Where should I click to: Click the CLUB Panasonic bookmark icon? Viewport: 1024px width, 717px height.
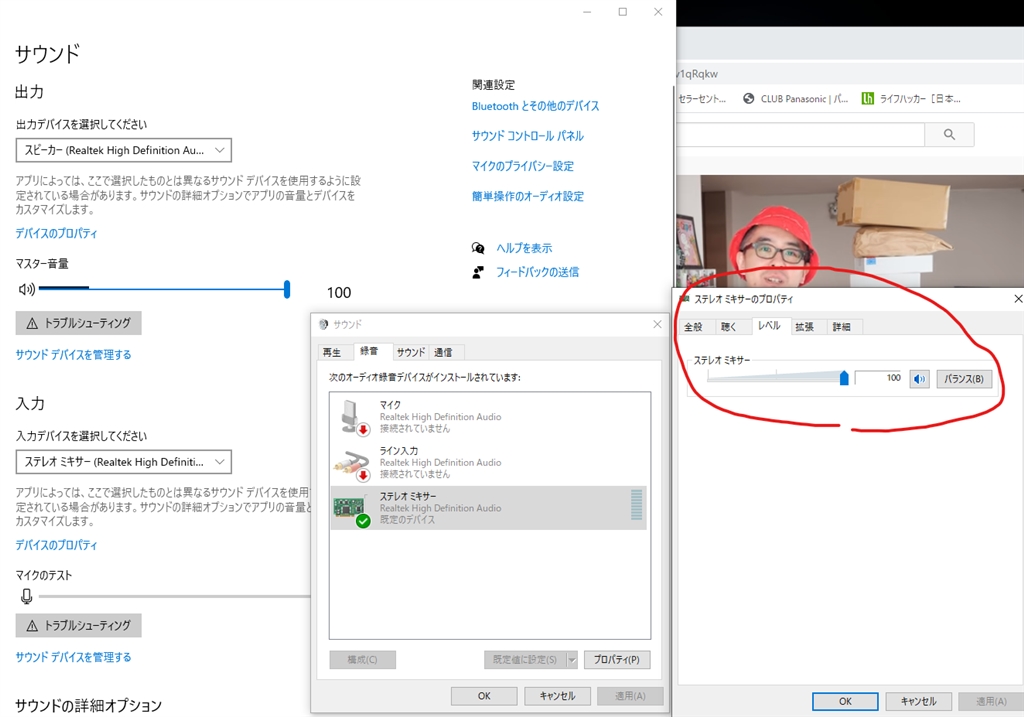tap(748, 99)
